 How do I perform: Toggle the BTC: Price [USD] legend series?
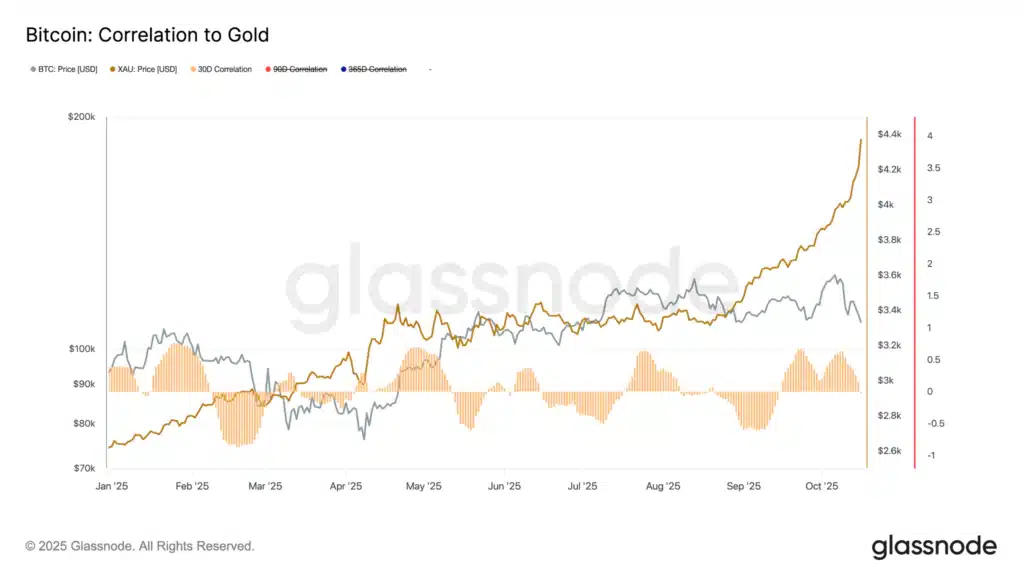coord(67,69)
